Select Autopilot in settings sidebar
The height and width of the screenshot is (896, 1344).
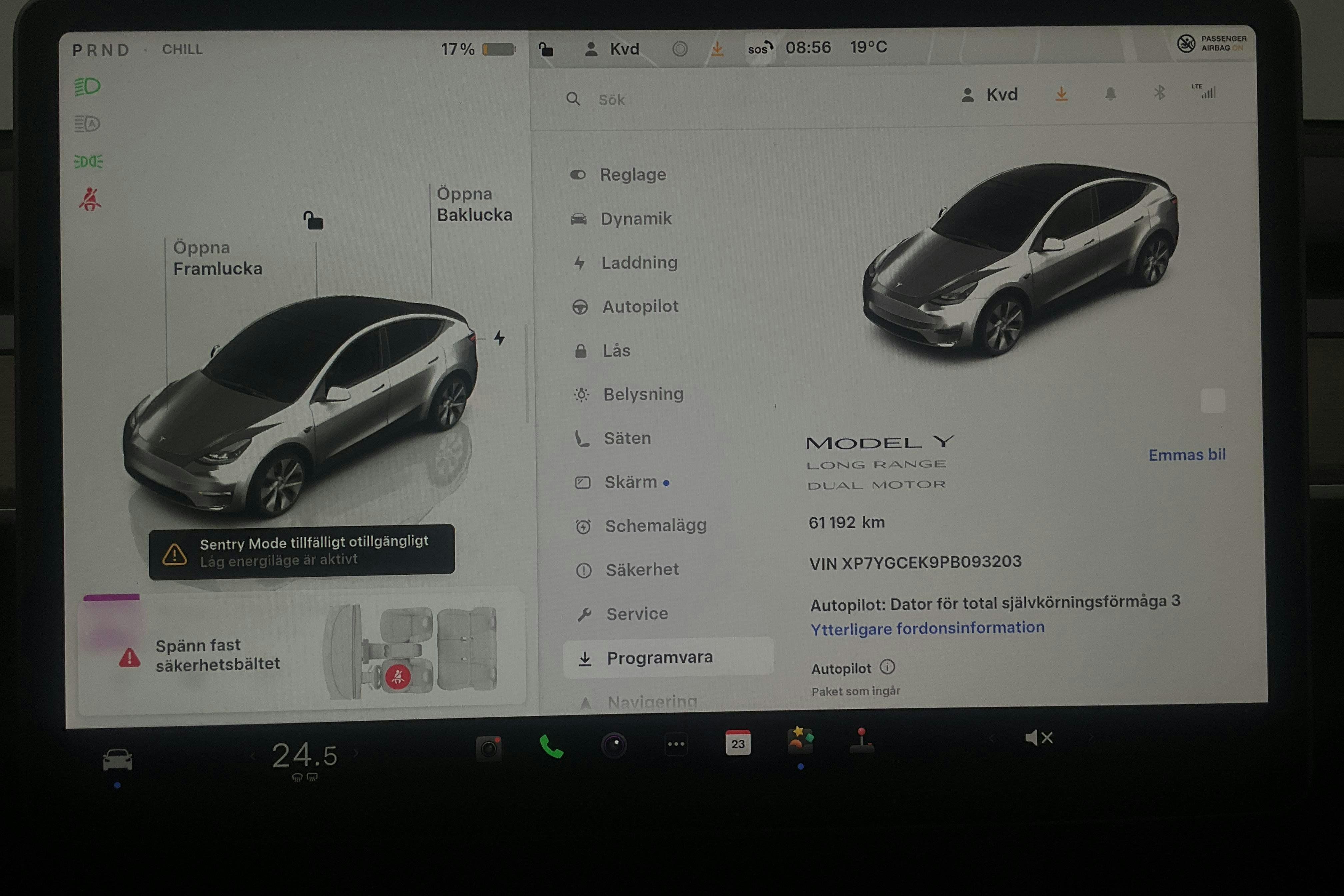(x=639, y=306)
